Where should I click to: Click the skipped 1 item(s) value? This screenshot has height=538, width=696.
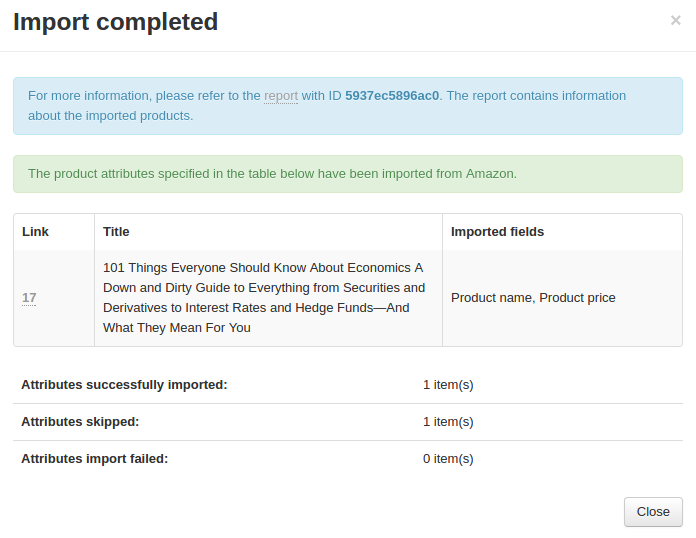coord(448,422)
